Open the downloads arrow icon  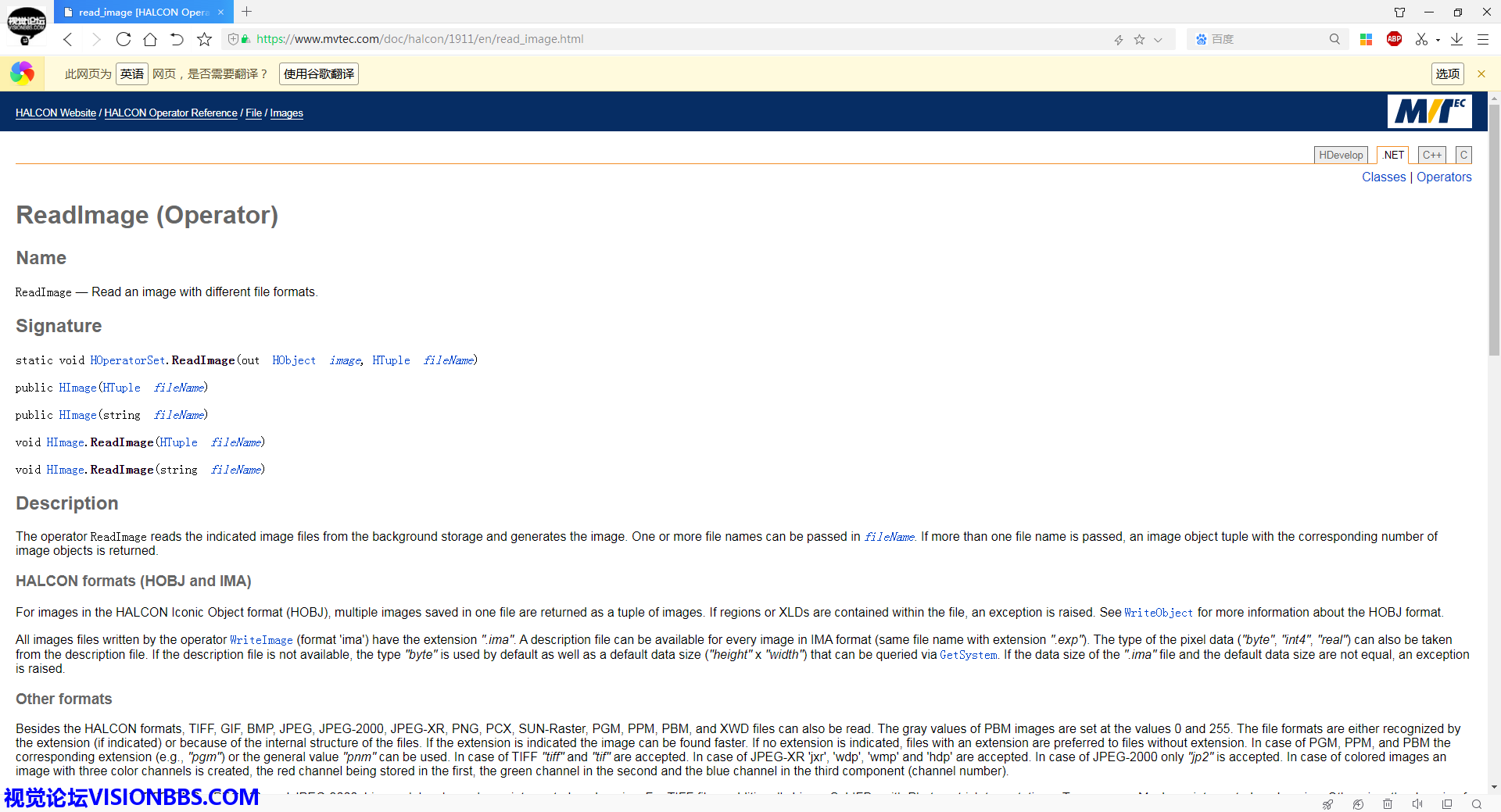click(1456, 39)
